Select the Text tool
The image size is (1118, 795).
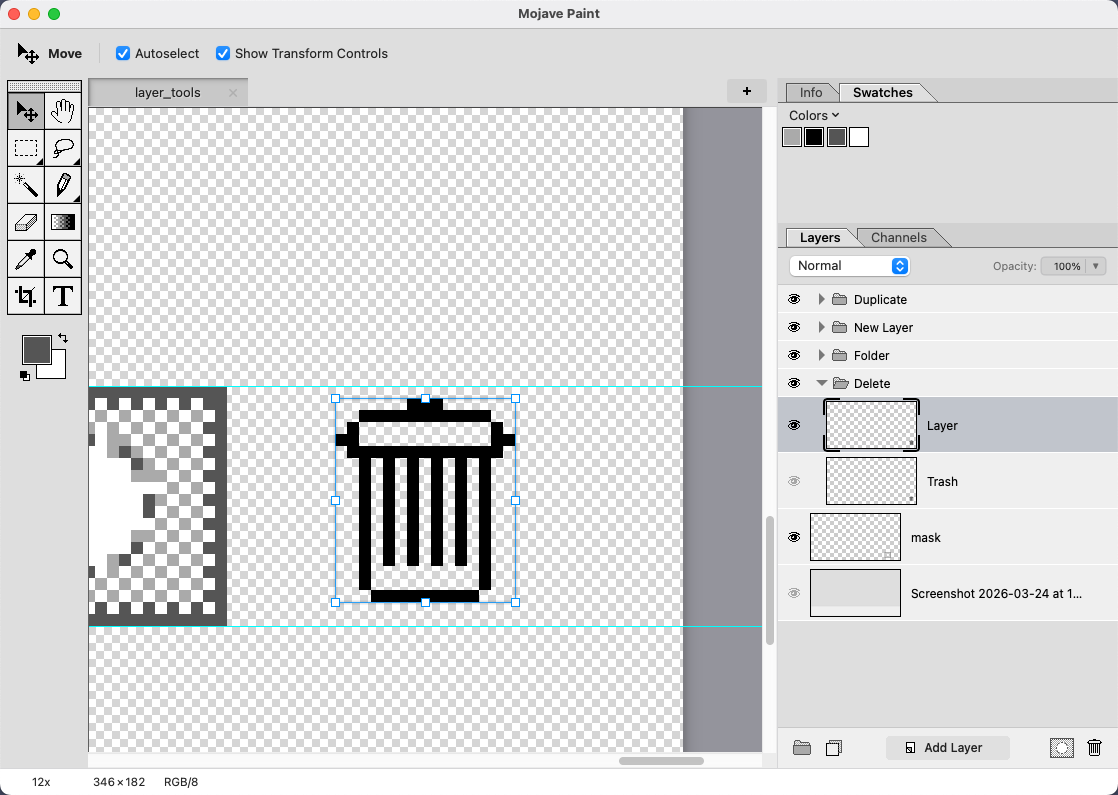point(63,295)
